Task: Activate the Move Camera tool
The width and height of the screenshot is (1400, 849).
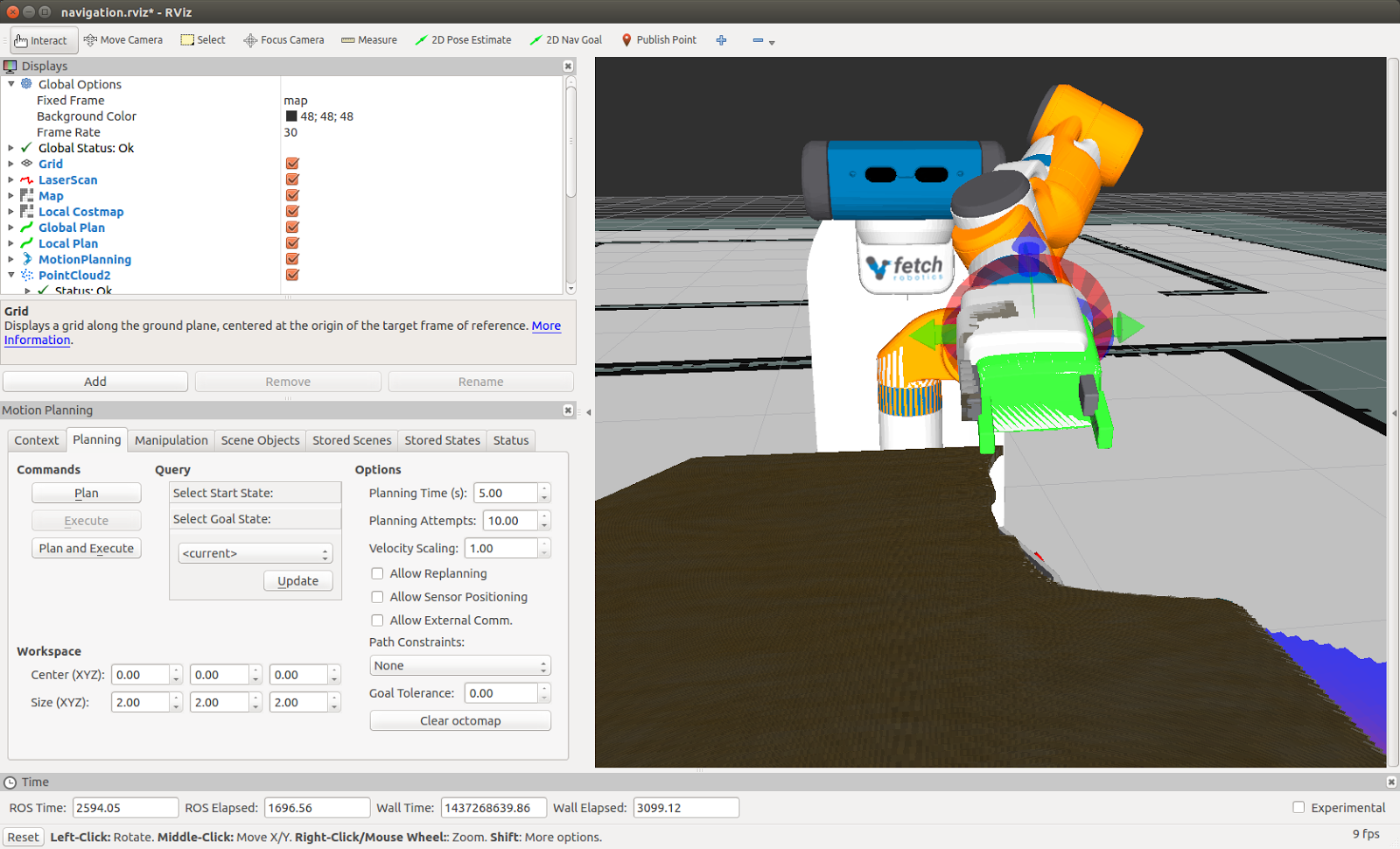Action: (123, 39)
